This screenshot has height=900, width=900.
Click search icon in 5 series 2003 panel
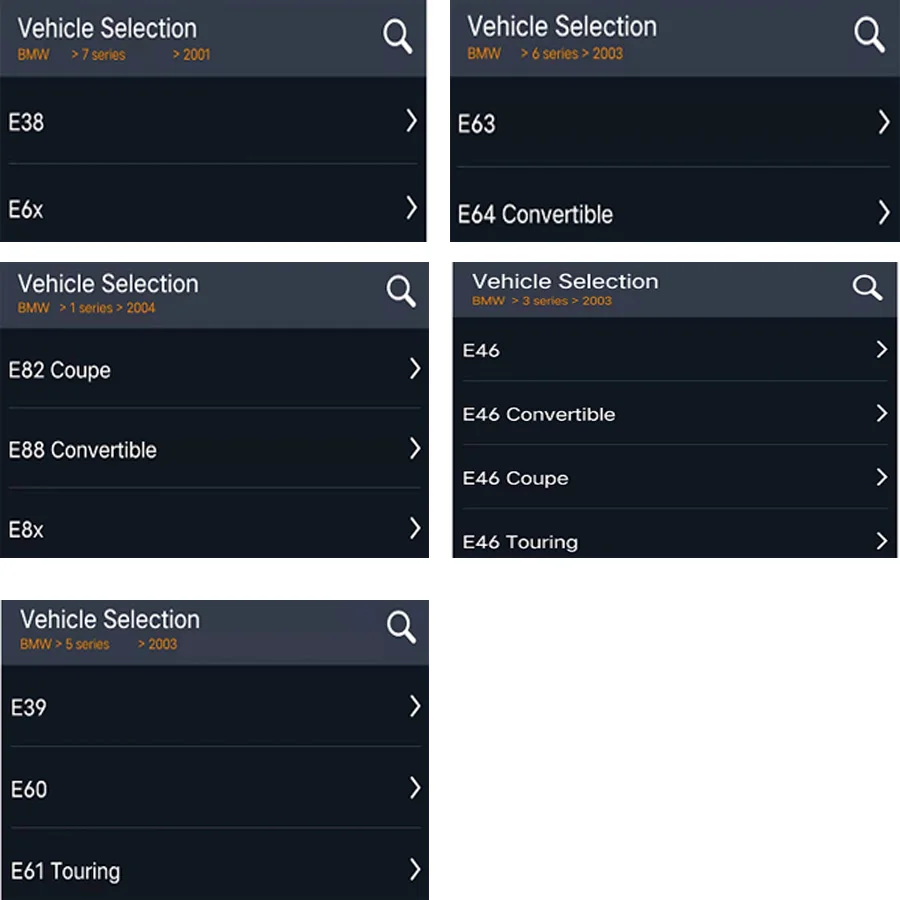click(400, 627)
